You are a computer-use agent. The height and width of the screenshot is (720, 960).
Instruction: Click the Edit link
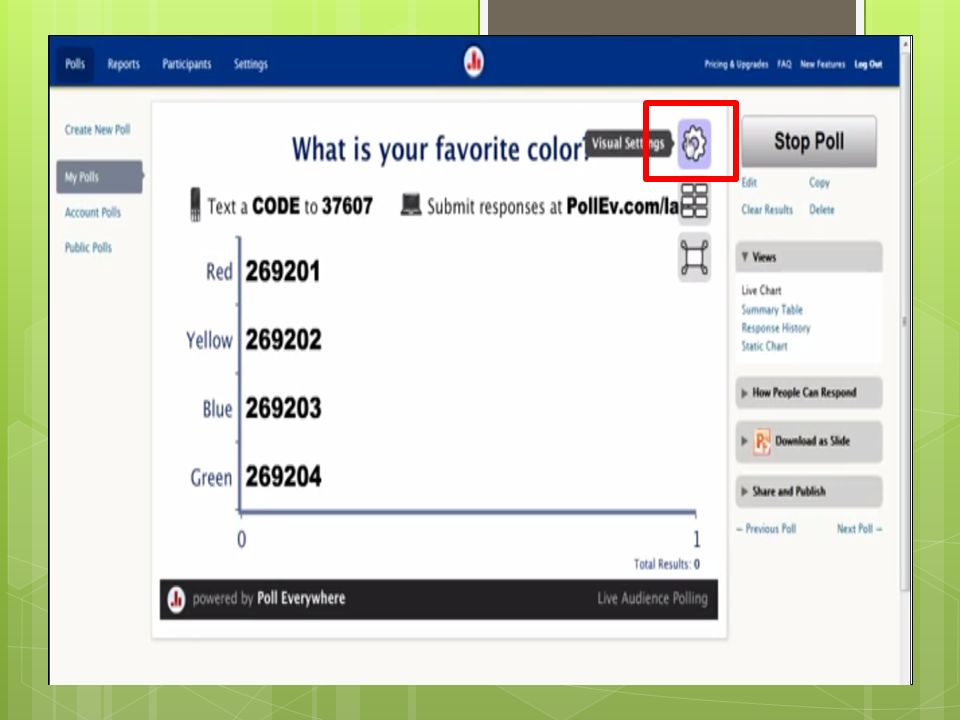749,182
